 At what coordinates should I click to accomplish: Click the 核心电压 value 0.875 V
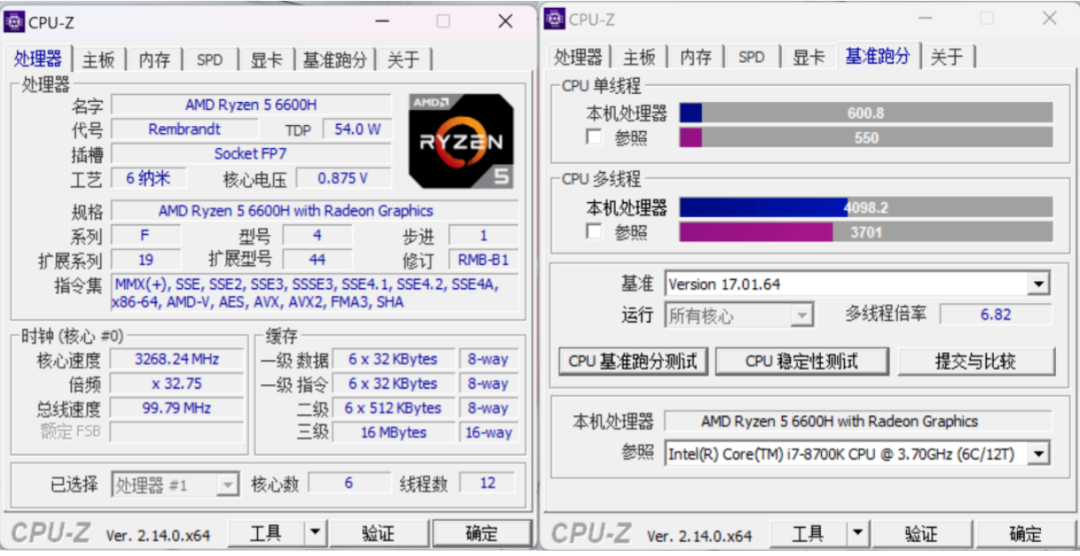click(x=343, y=178)
